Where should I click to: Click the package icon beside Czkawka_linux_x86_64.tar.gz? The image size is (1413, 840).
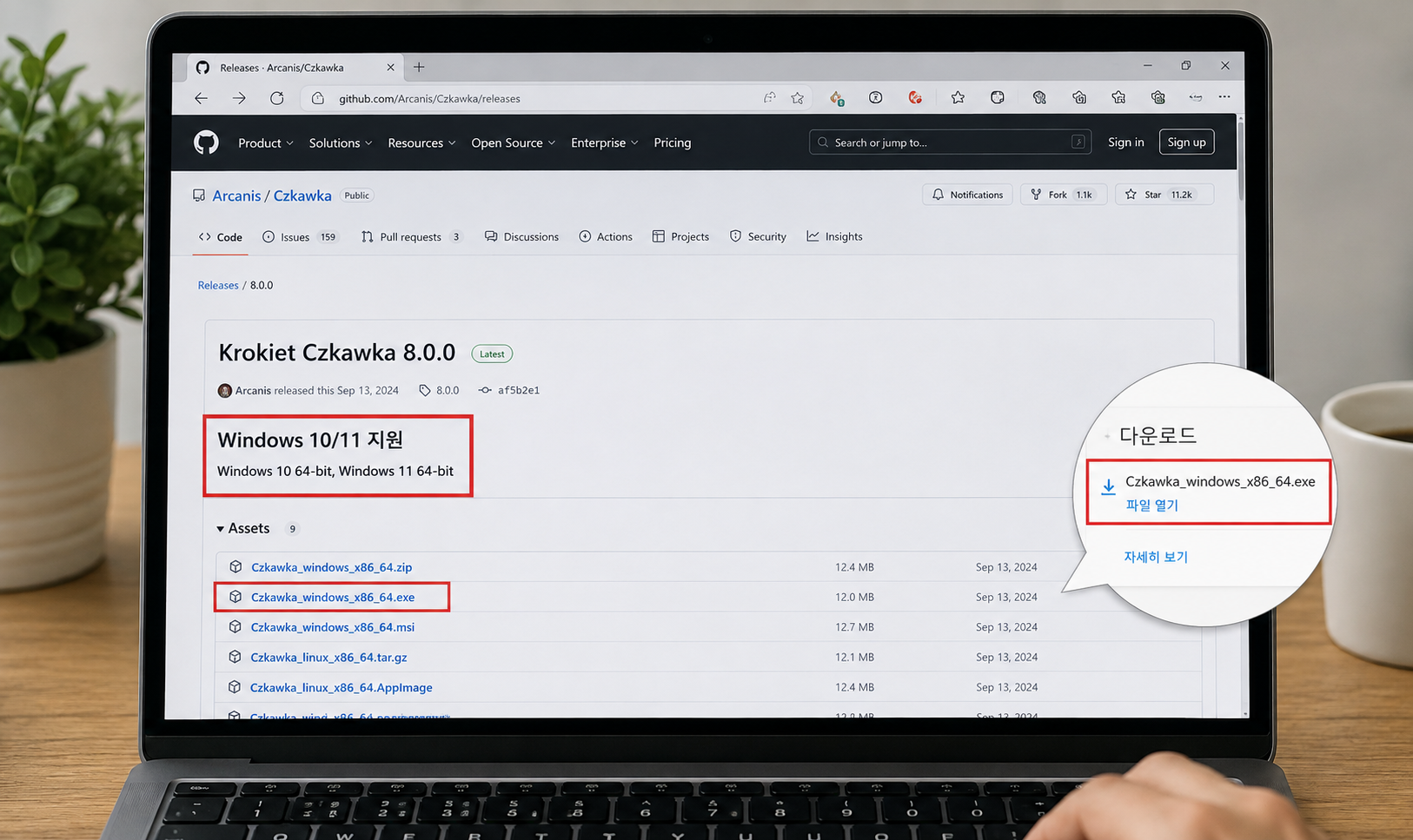coord(235,657)
